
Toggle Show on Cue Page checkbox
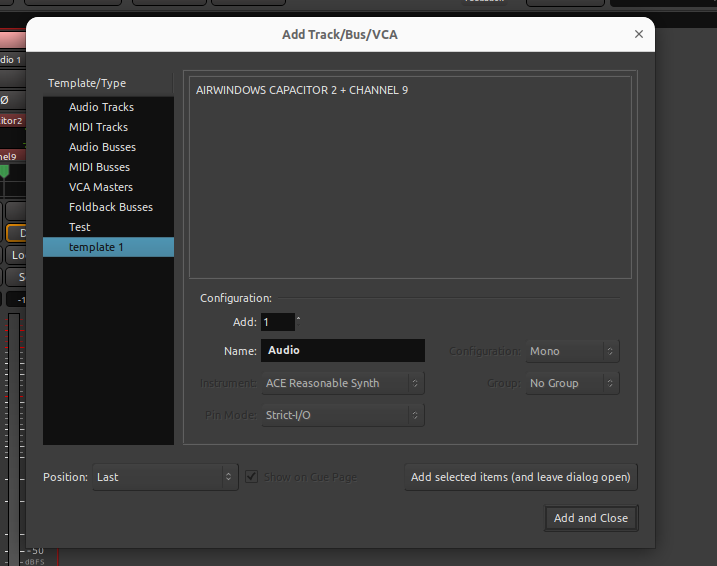click(252, 477)
